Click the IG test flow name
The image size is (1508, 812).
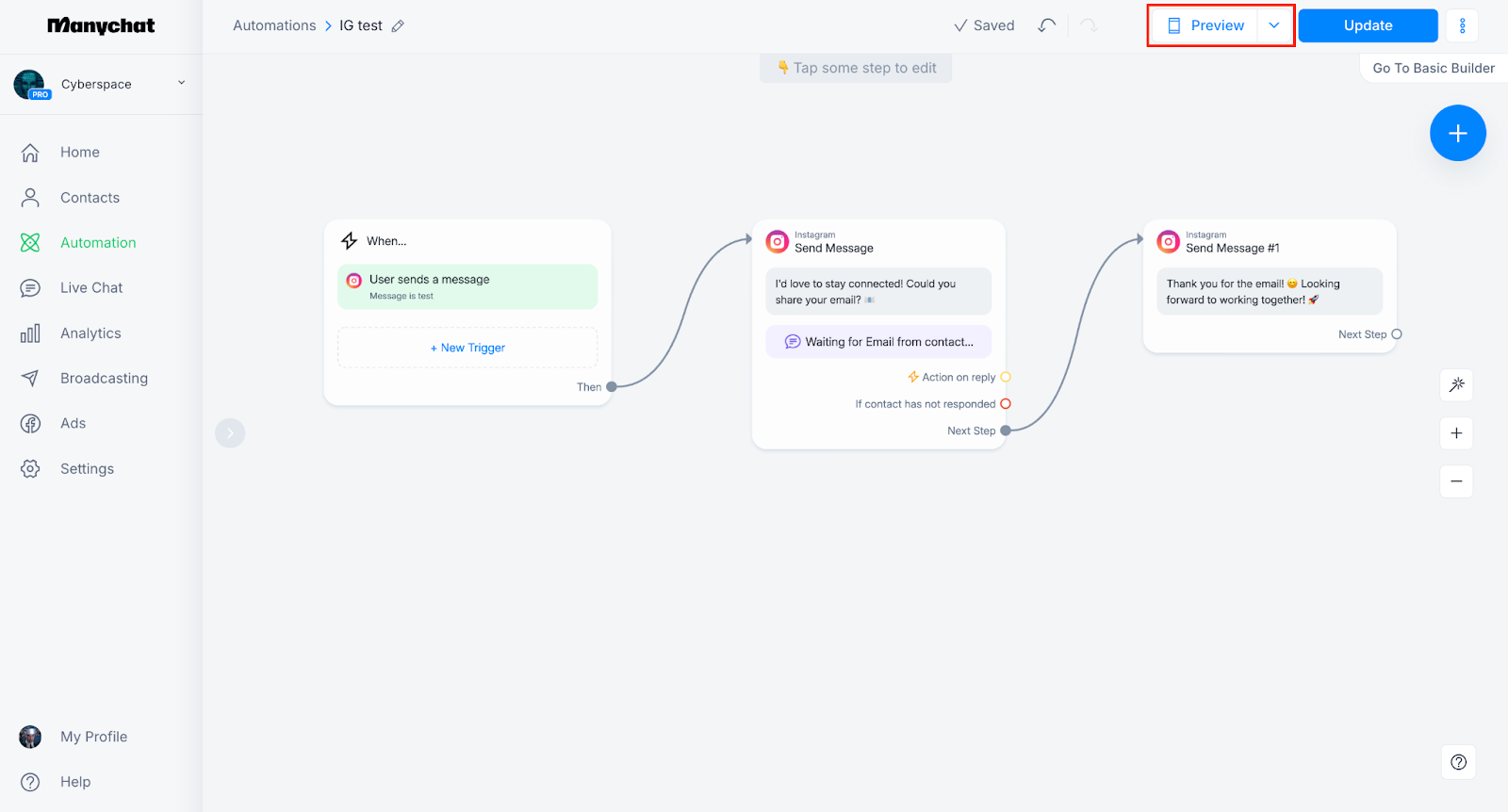[x=361, y=25]
